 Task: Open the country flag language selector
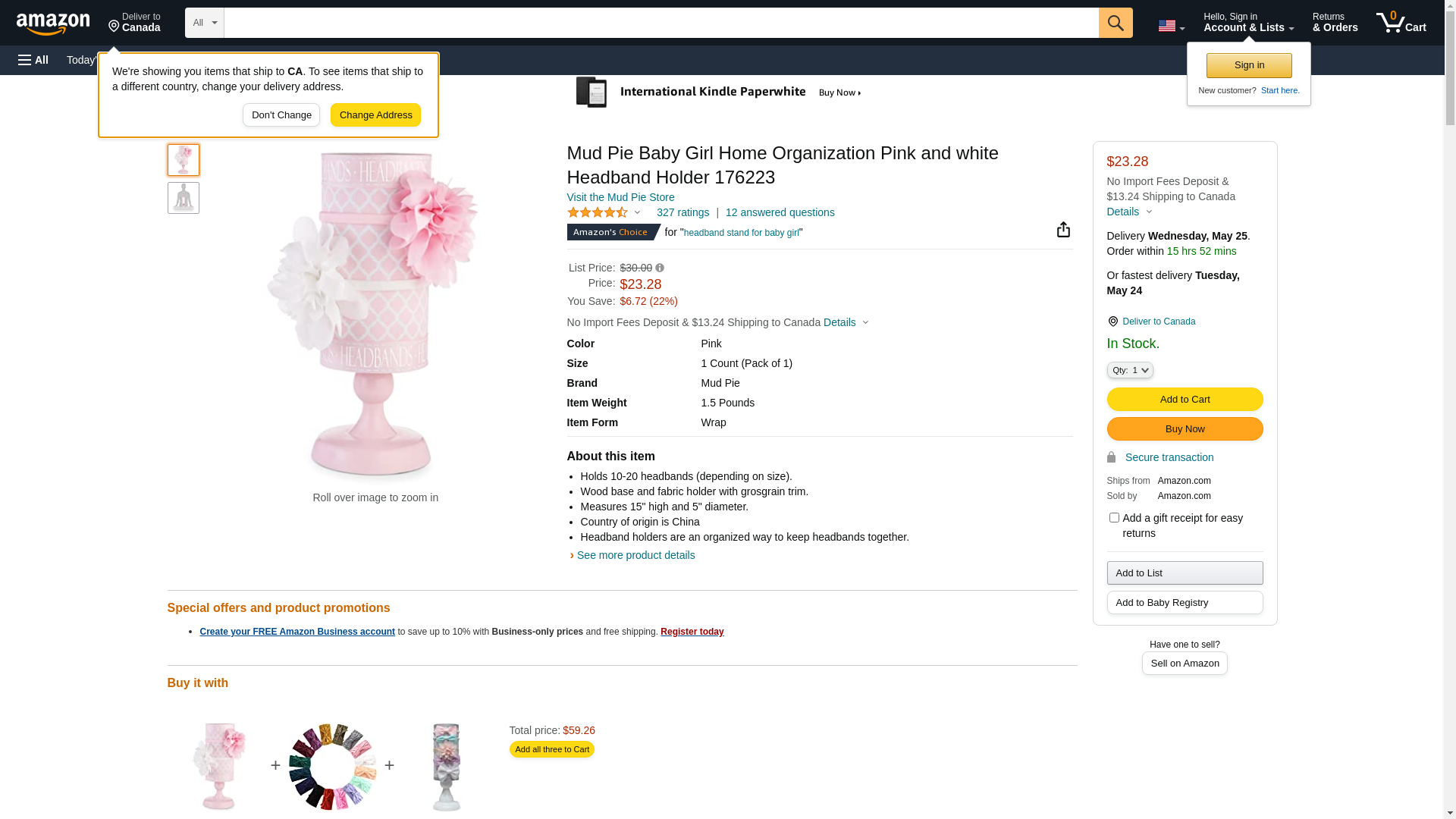[1171, 26]
